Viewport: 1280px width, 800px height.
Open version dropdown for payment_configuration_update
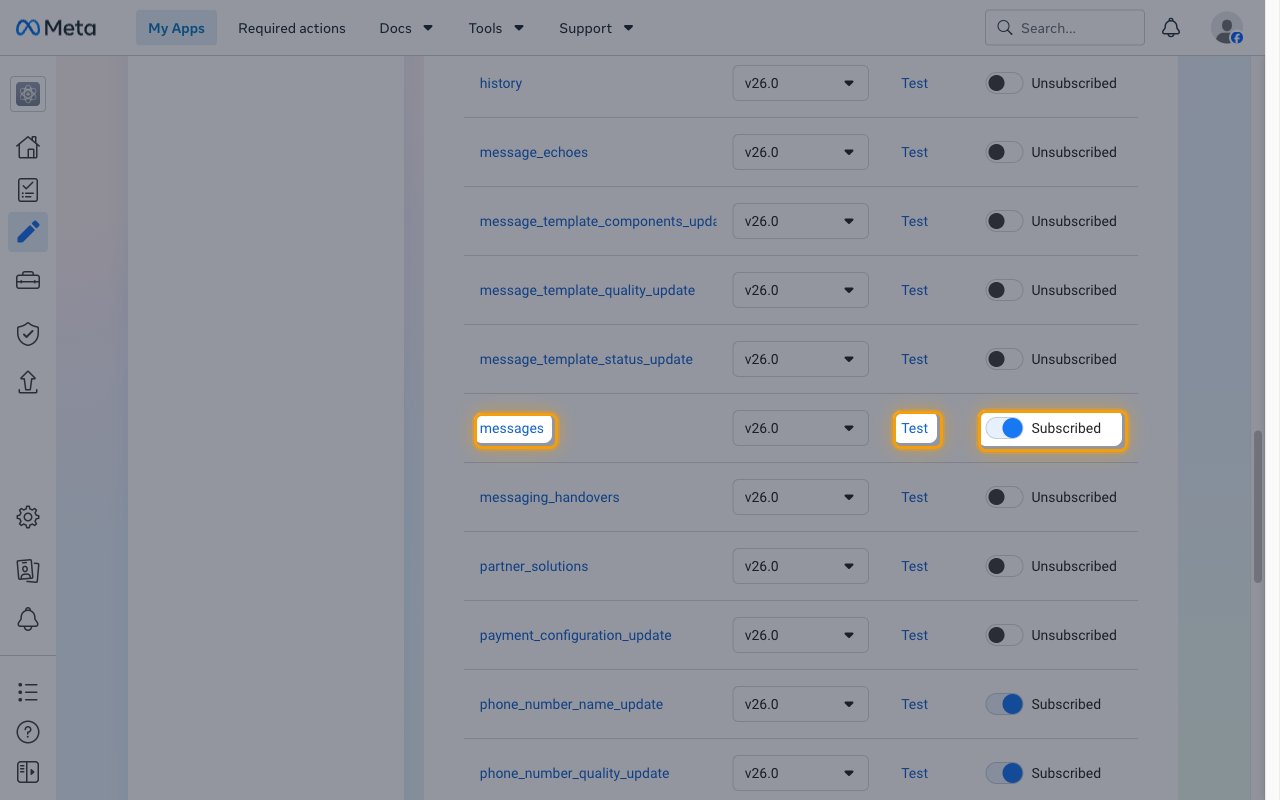(800, 635)
